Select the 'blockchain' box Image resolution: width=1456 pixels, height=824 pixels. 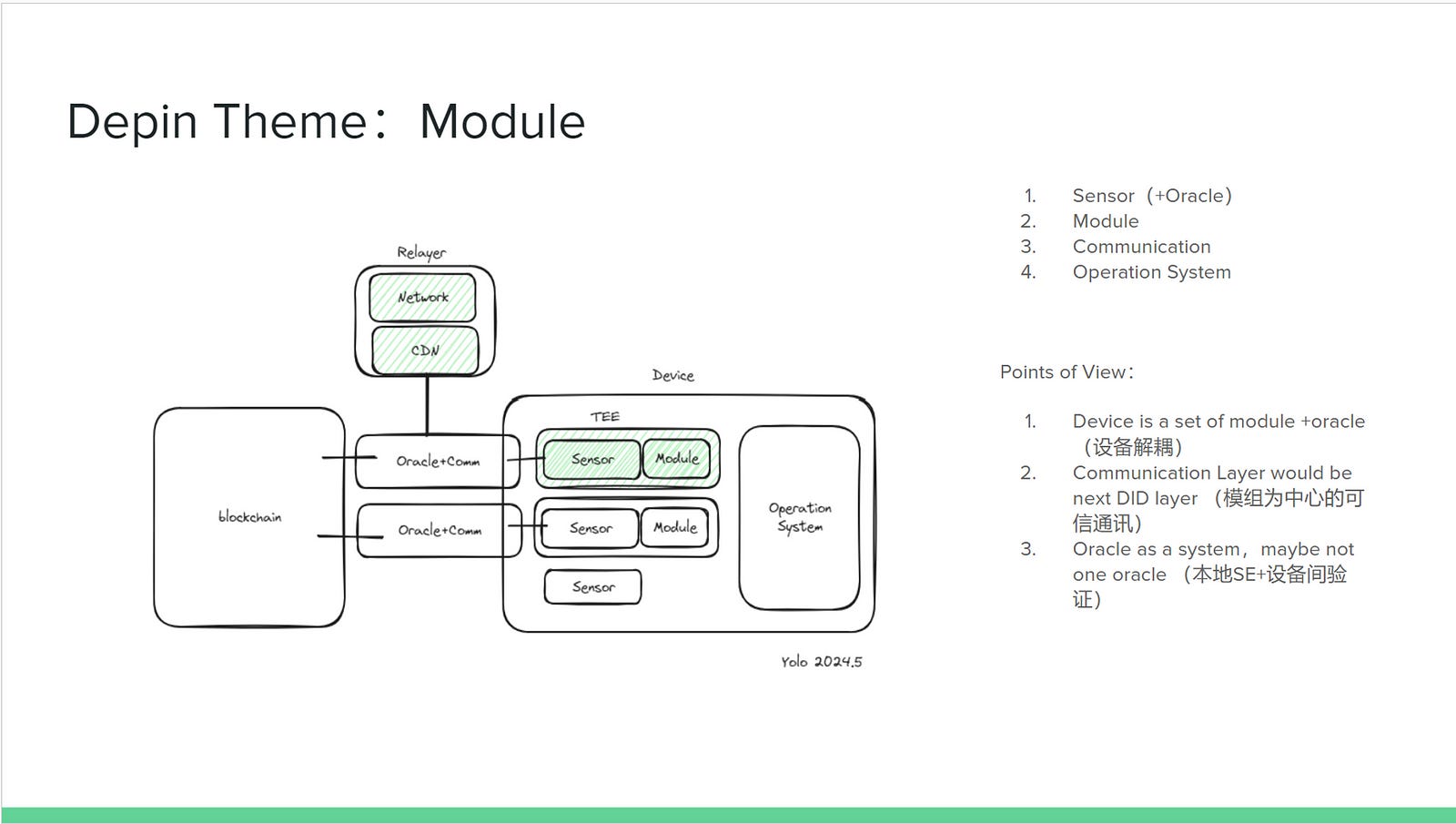pos(249,517)
